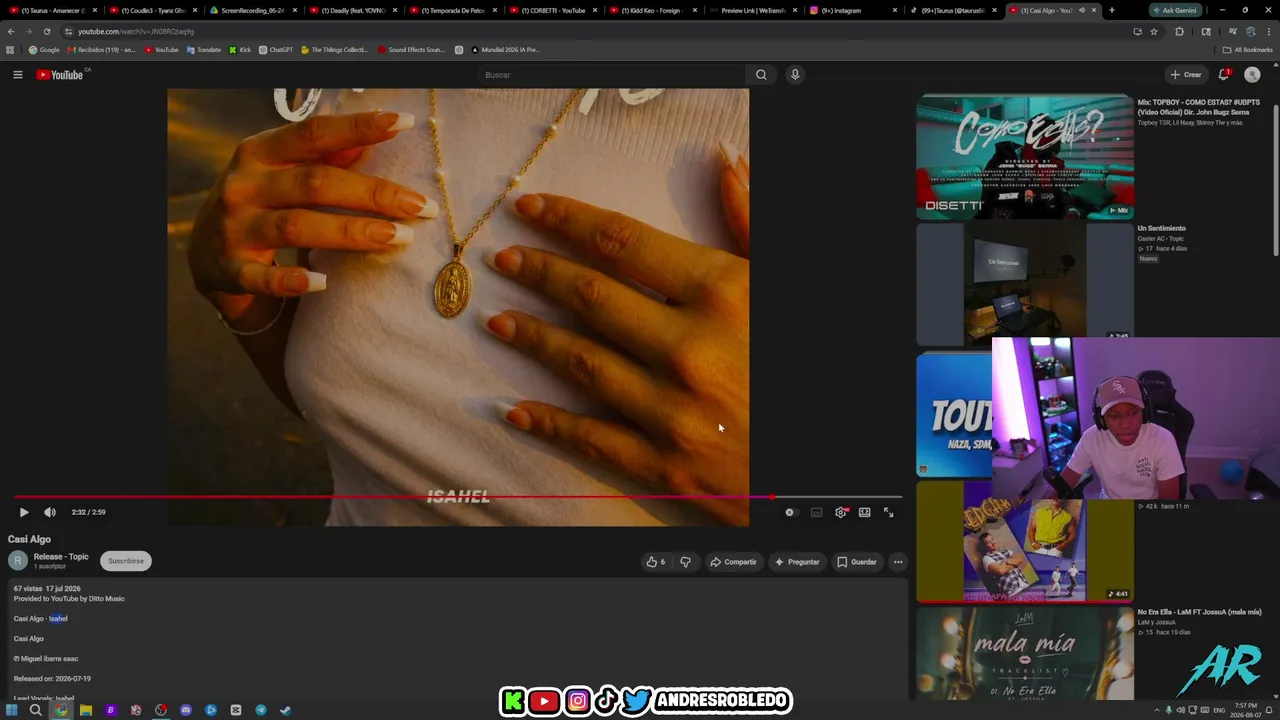Open Discord from the taskbar
This screenshot has width=1280, height=720.
(x=186, y=710)
